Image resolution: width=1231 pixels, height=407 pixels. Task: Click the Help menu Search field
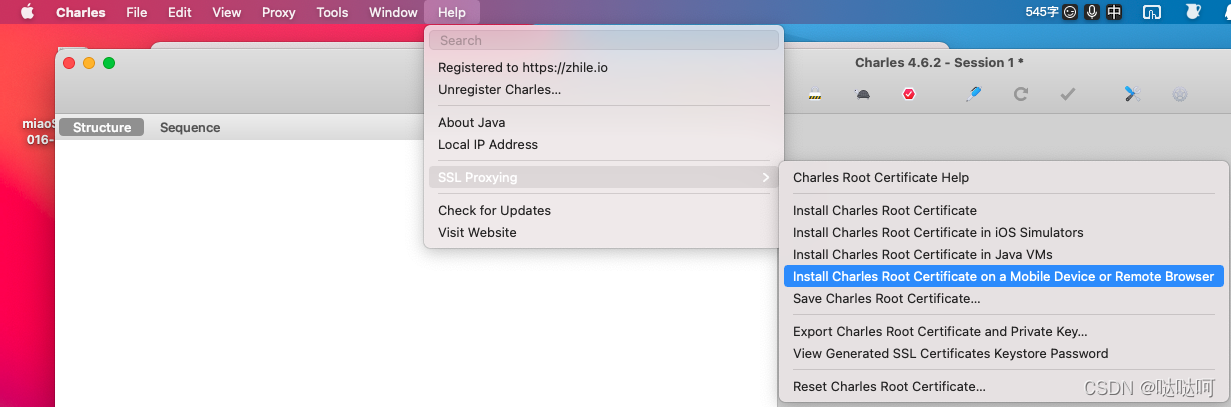[604, 40]
